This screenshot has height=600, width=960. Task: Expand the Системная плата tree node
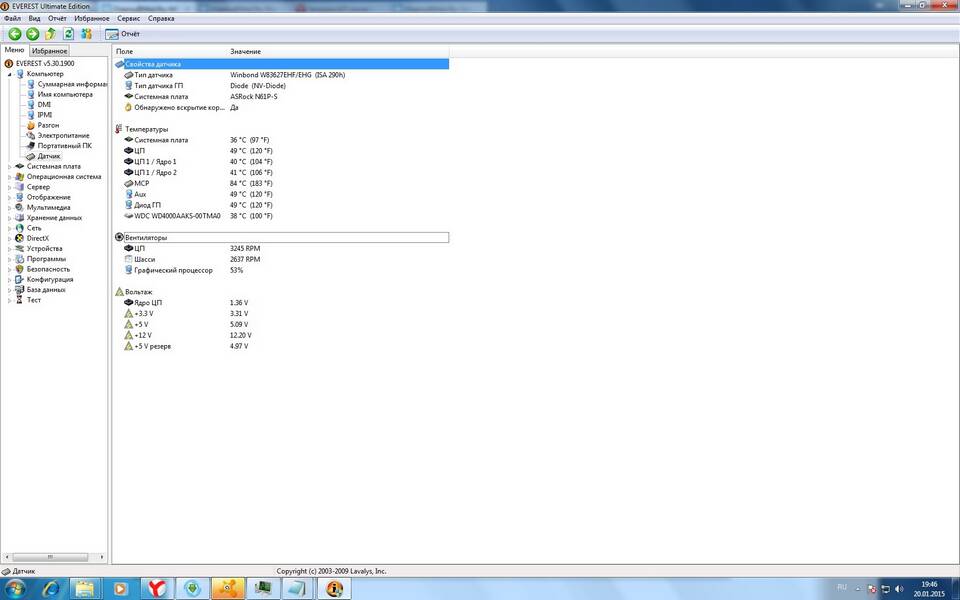click(x=10, y=166)
